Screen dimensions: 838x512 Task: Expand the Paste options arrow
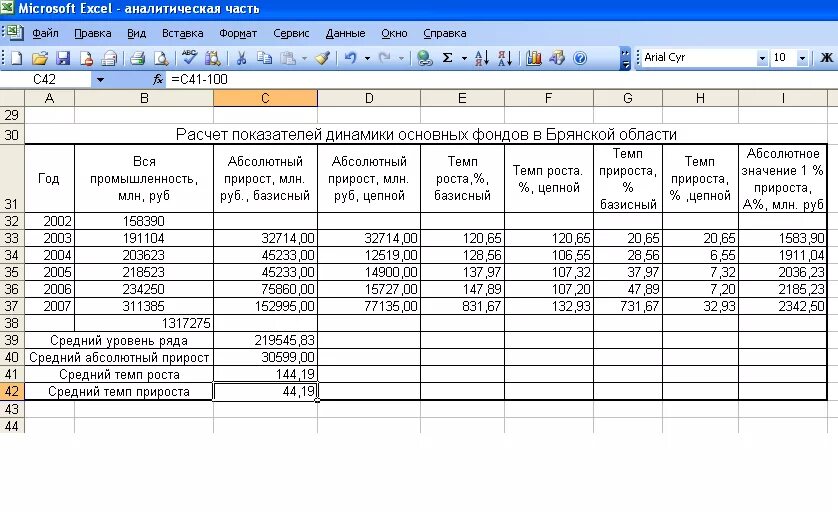point(304,58)
